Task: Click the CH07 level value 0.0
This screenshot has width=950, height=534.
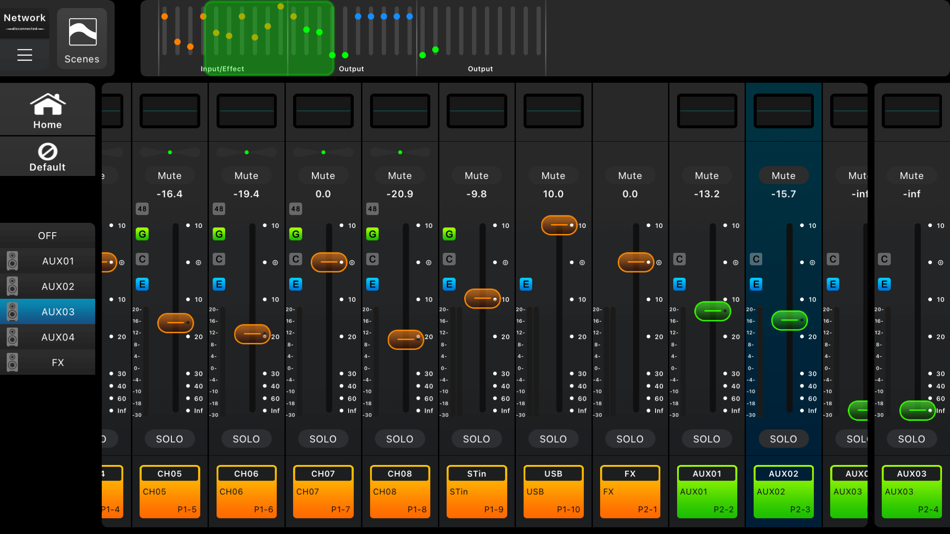Action: pos(323,194)
